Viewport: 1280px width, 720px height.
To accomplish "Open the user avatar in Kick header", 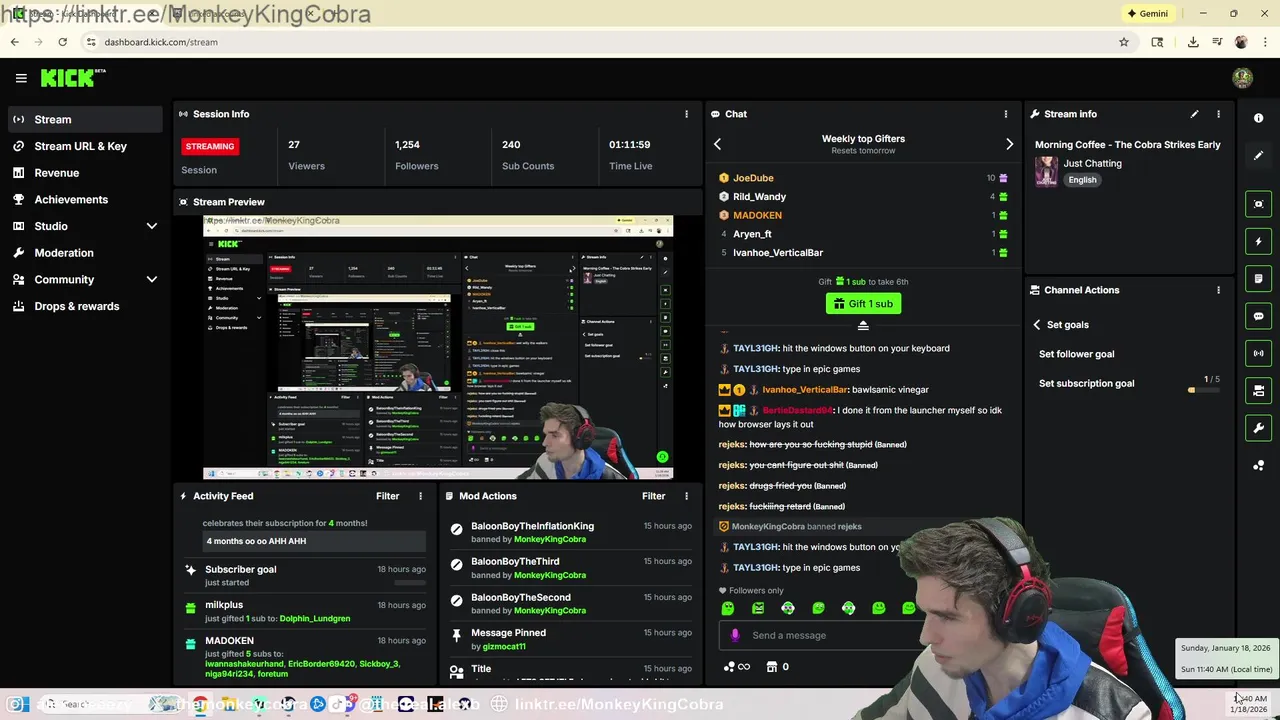I will (1242, 78).
